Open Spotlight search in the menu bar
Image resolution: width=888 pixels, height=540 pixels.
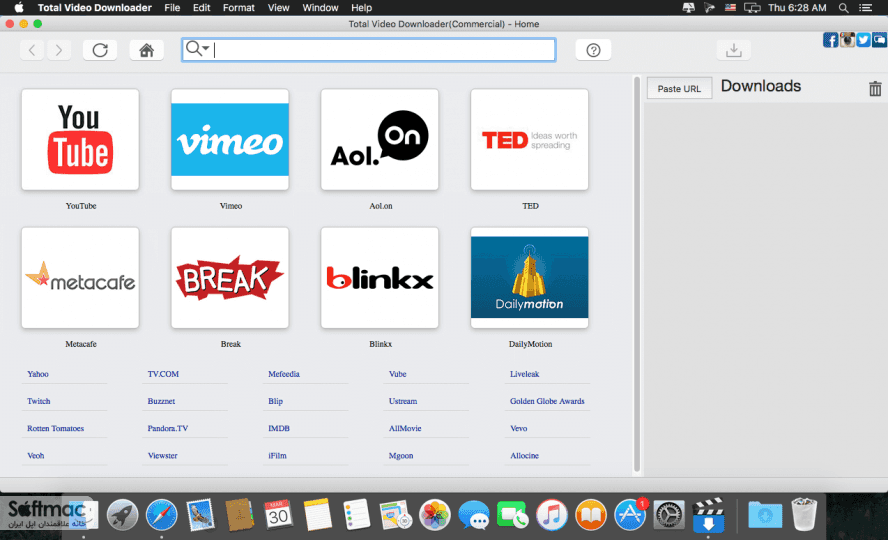pyautogui.click(x=843, y=7)
